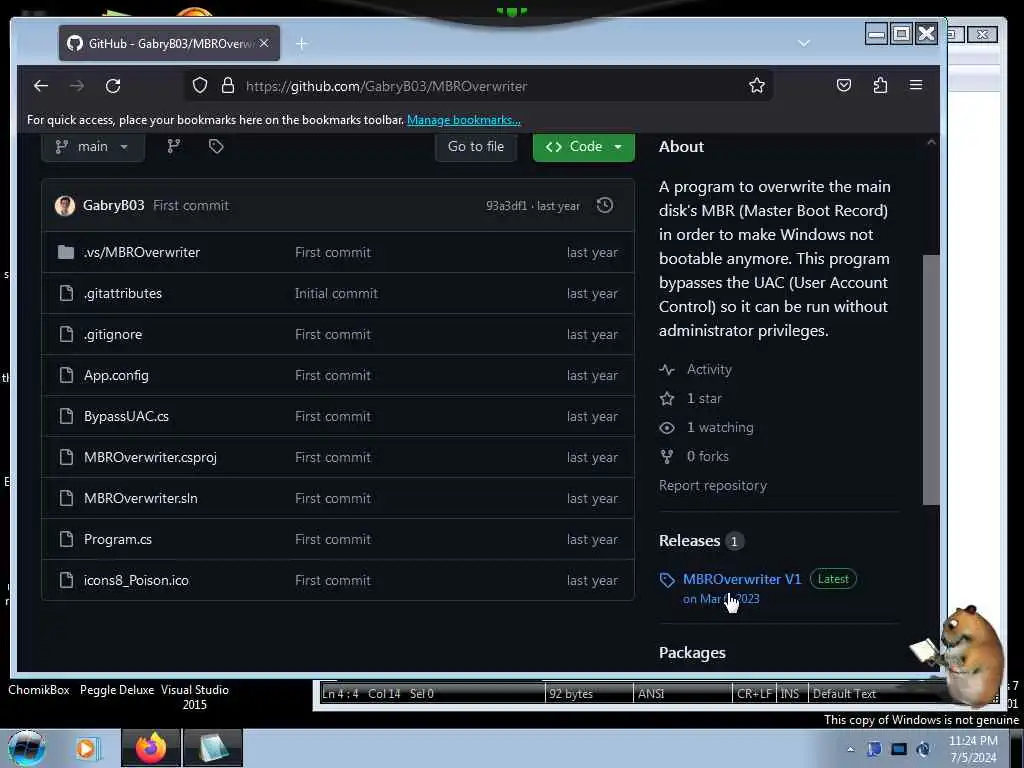Click the file icon beside Program.cs

point(66,539)
